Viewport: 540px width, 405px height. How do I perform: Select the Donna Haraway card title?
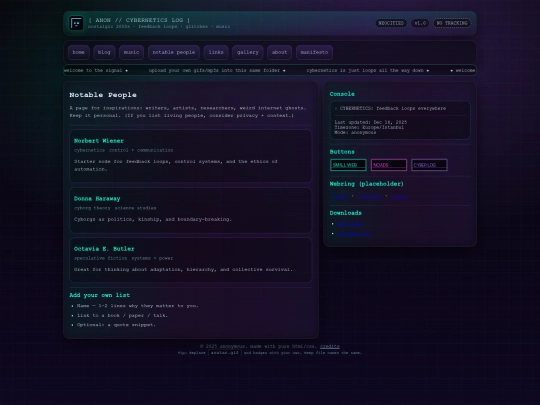pos(97,199)
